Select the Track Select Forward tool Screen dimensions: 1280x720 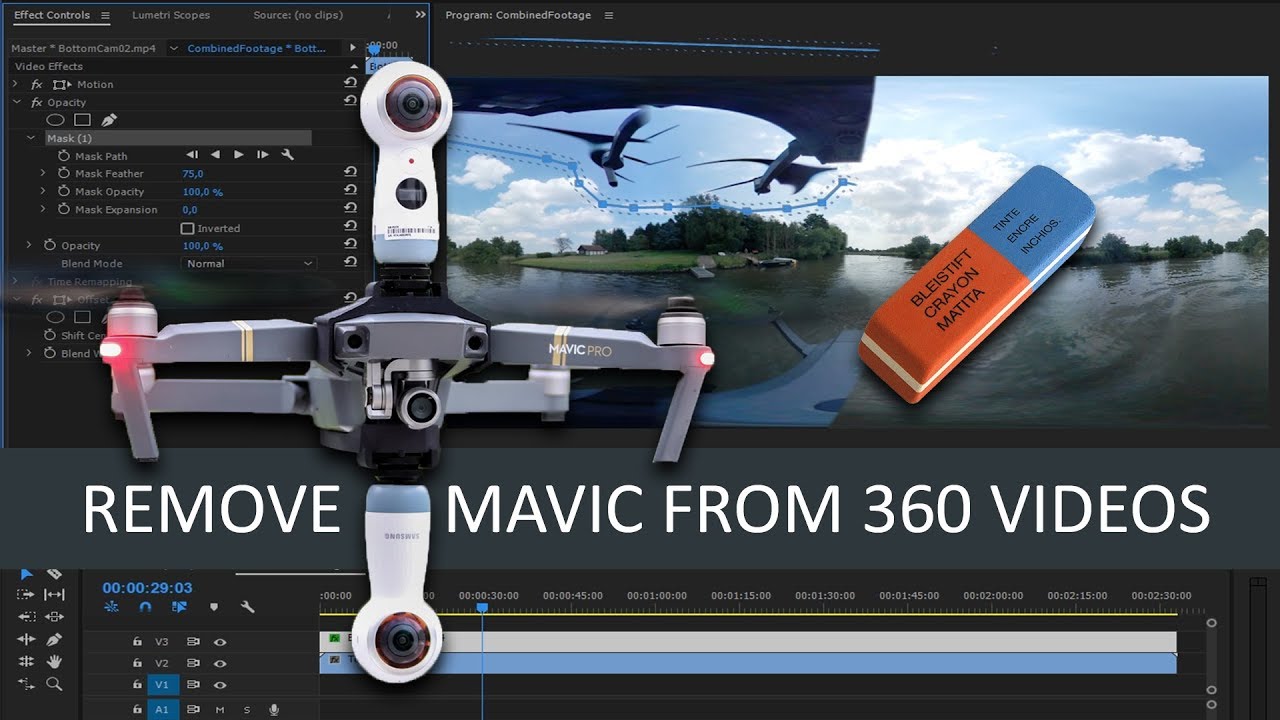(x=27, y=594)
